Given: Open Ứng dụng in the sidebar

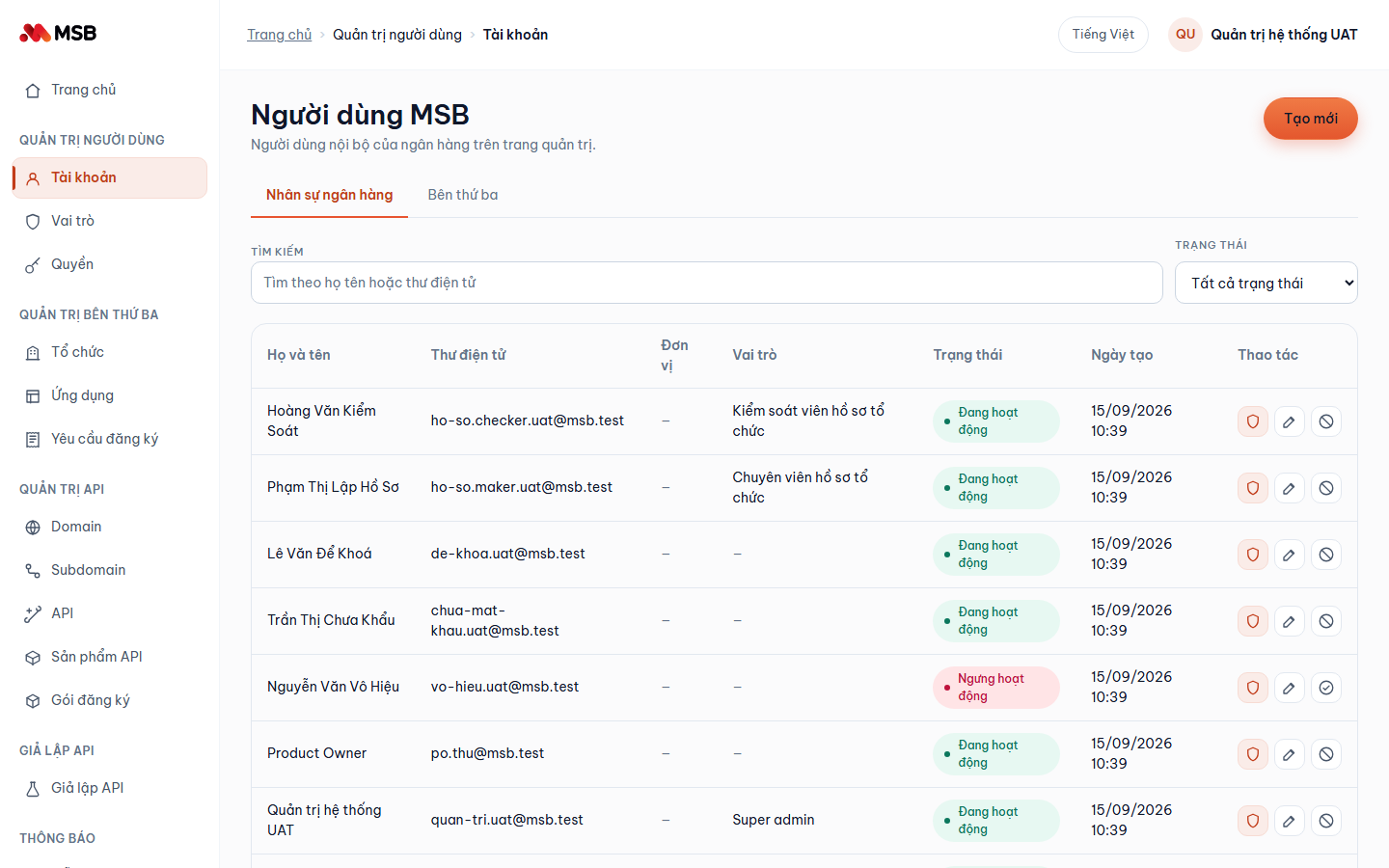Looking at the screenshot, I should pos(109,395).
